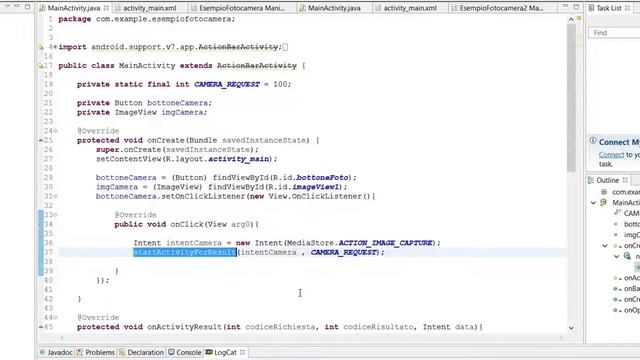Viewport: 640px width, 360px height.
Task: Select the bottoneCamera field in Outline
Action: pyautogui.click(x=632, y=224)
